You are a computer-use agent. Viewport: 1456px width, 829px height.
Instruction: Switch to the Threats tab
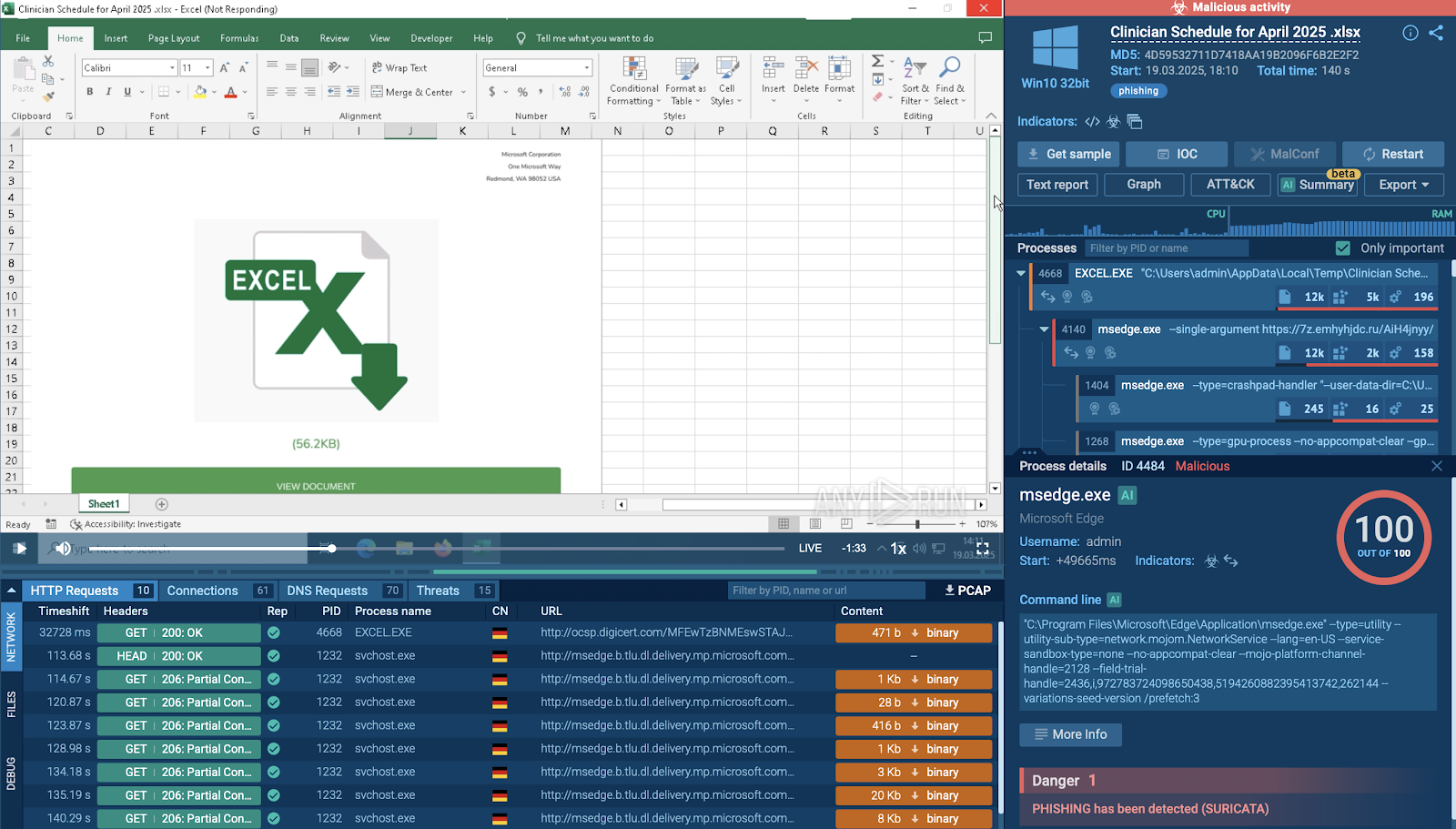[453, 591]
